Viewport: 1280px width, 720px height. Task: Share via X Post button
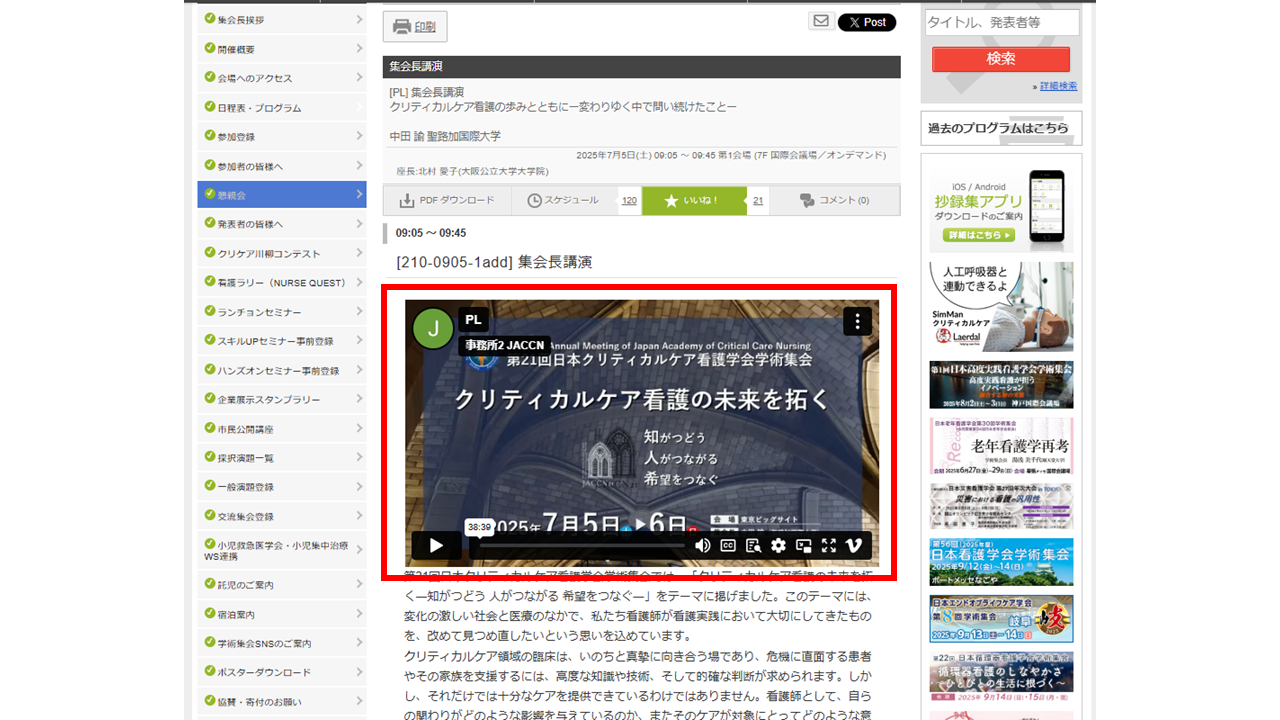(866, 22)
